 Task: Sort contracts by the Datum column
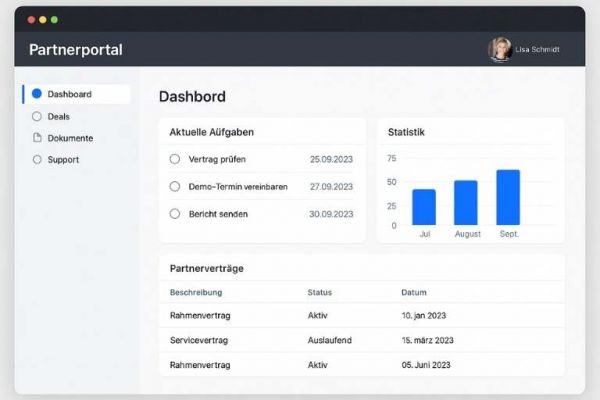[413, 292]
